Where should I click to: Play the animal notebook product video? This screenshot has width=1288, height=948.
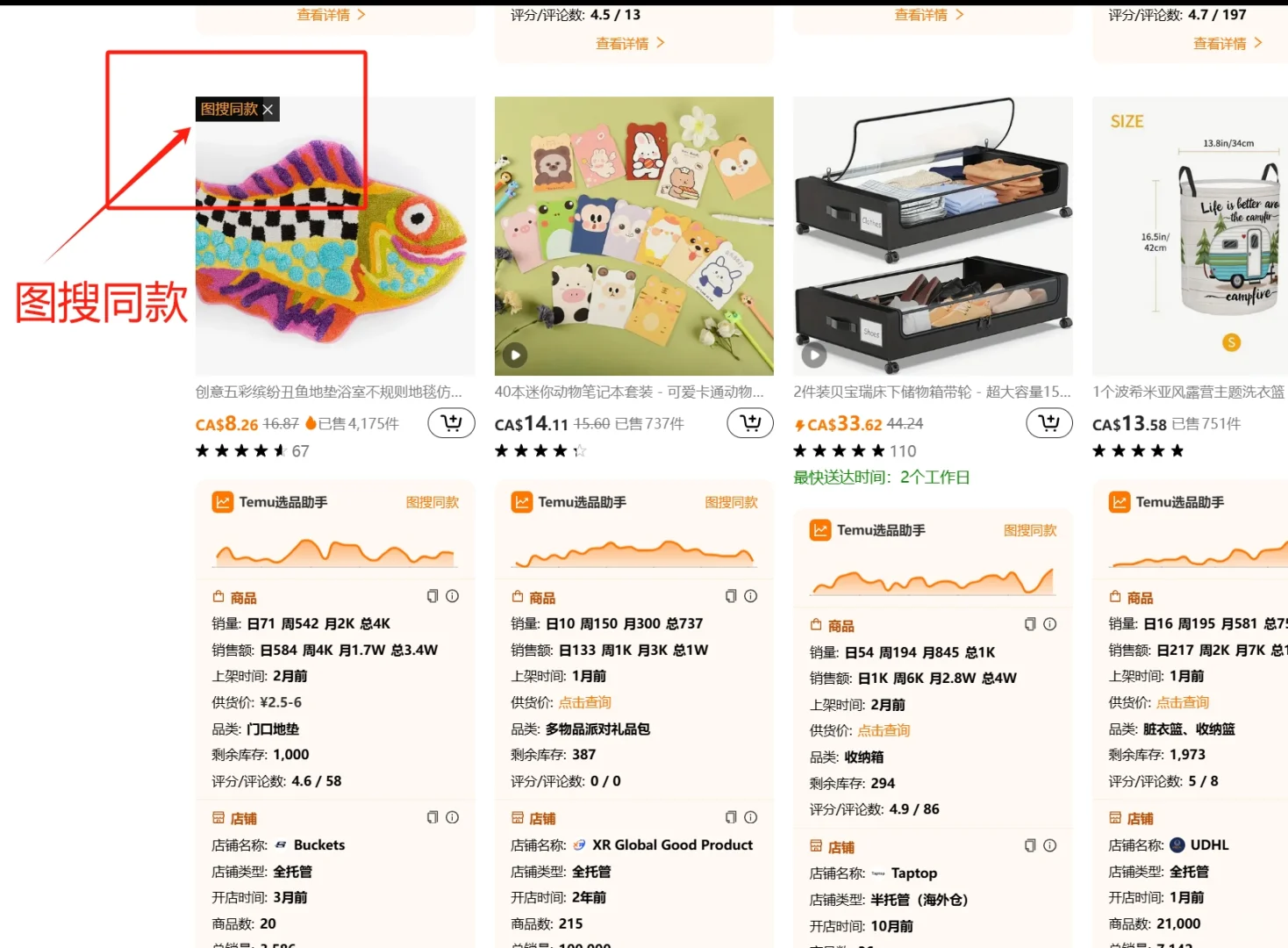pyautogui.click(x=515, y=355)
